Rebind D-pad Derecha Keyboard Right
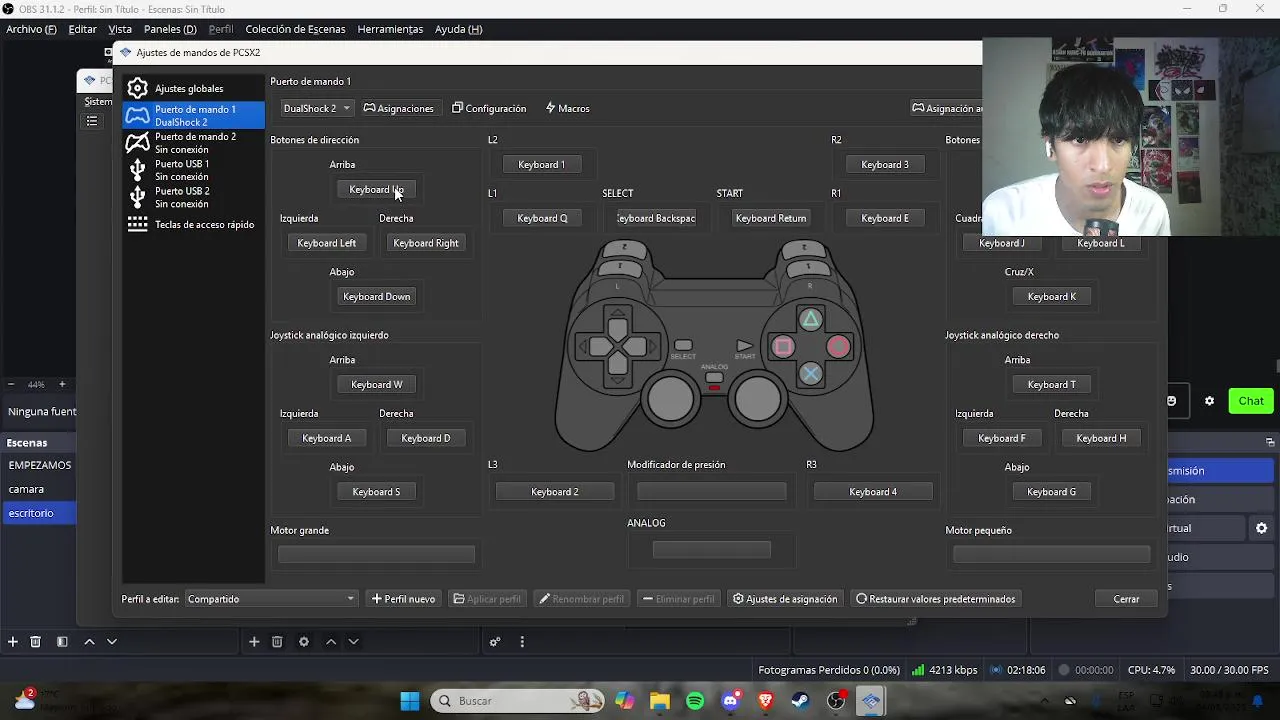 tap(426, 243)
